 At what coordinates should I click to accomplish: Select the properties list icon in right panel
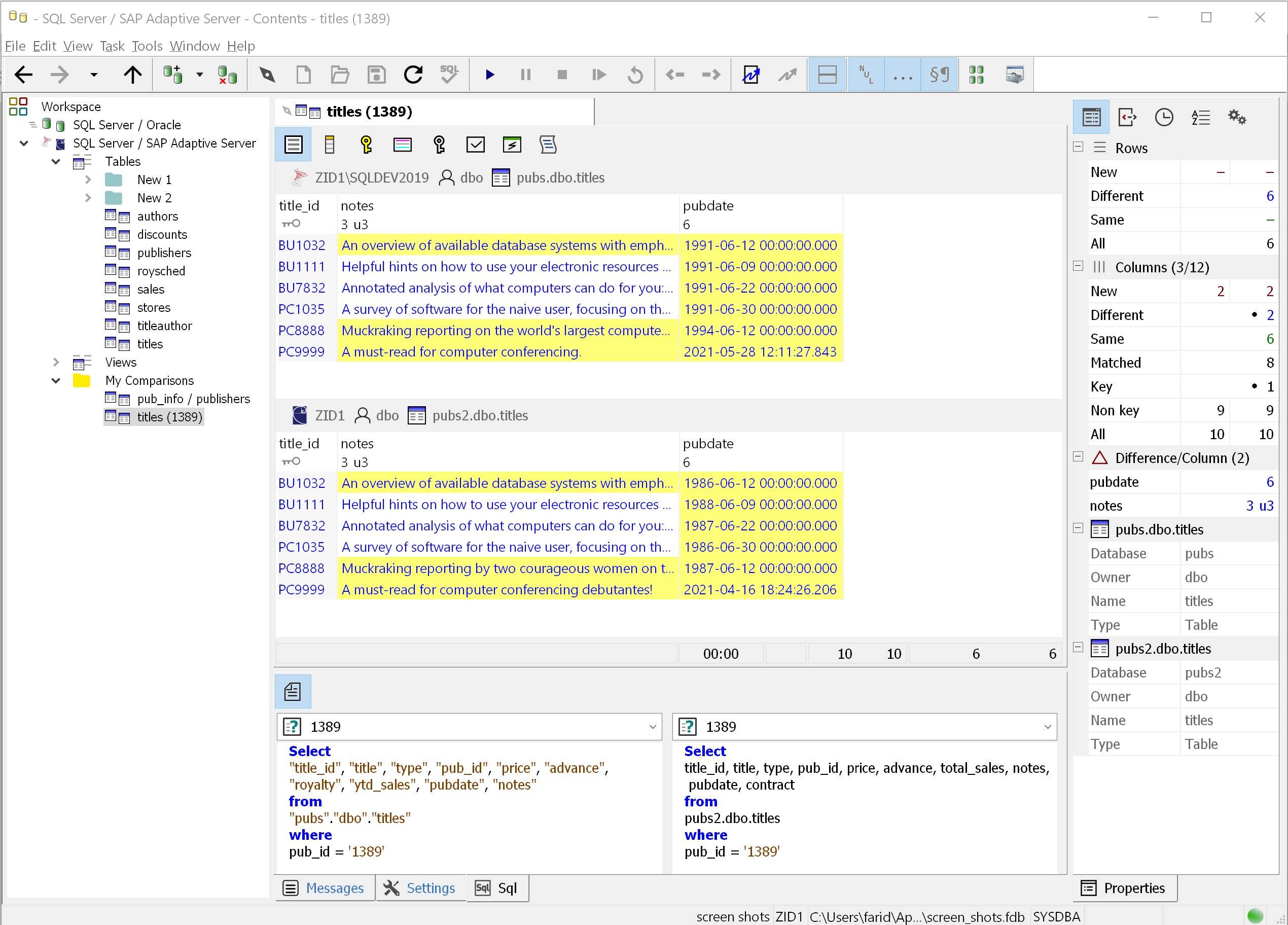pyautogui.click(x=1092, y=118)
